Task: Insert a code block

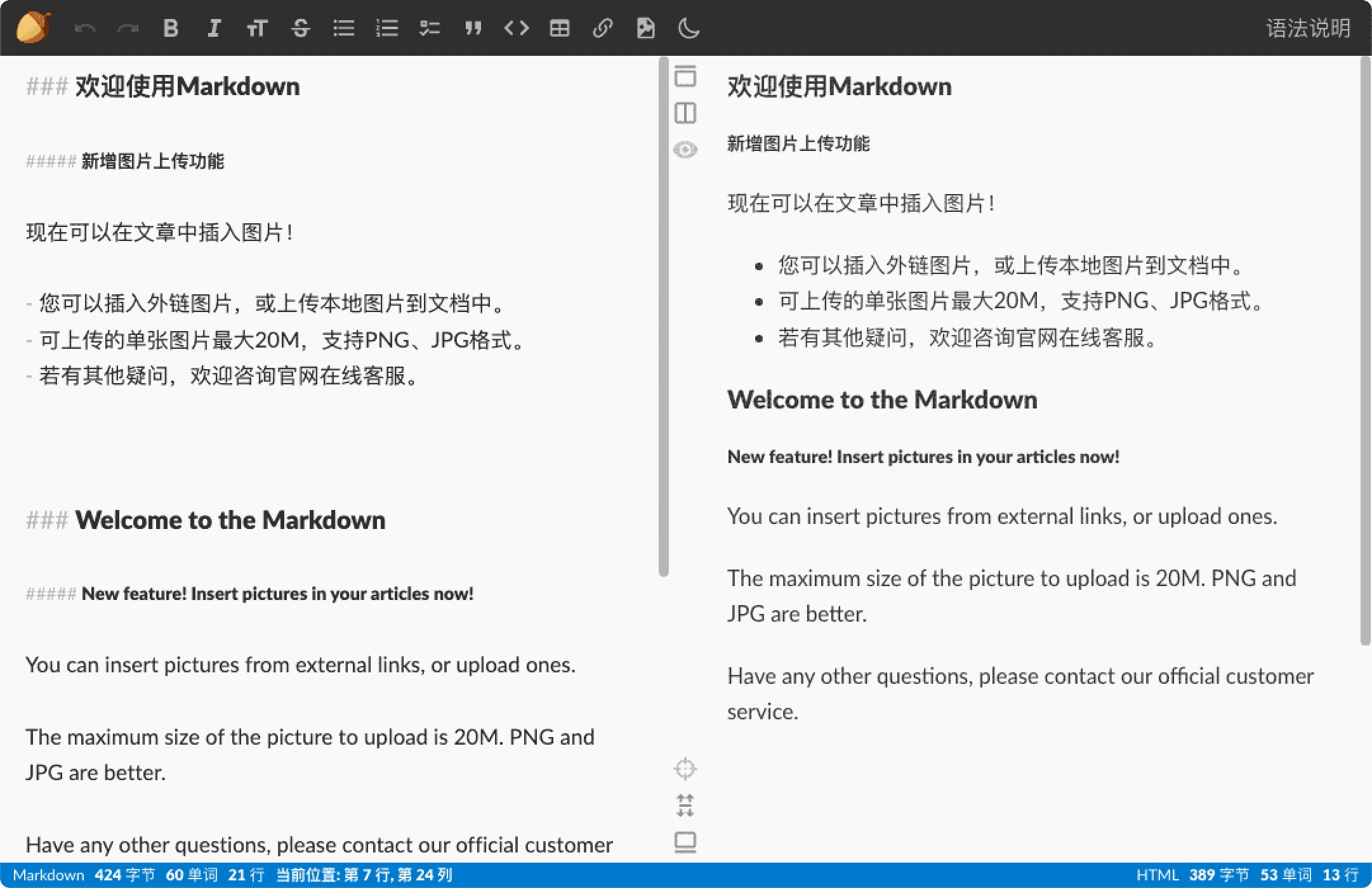Action: click(x=516, y=28)
